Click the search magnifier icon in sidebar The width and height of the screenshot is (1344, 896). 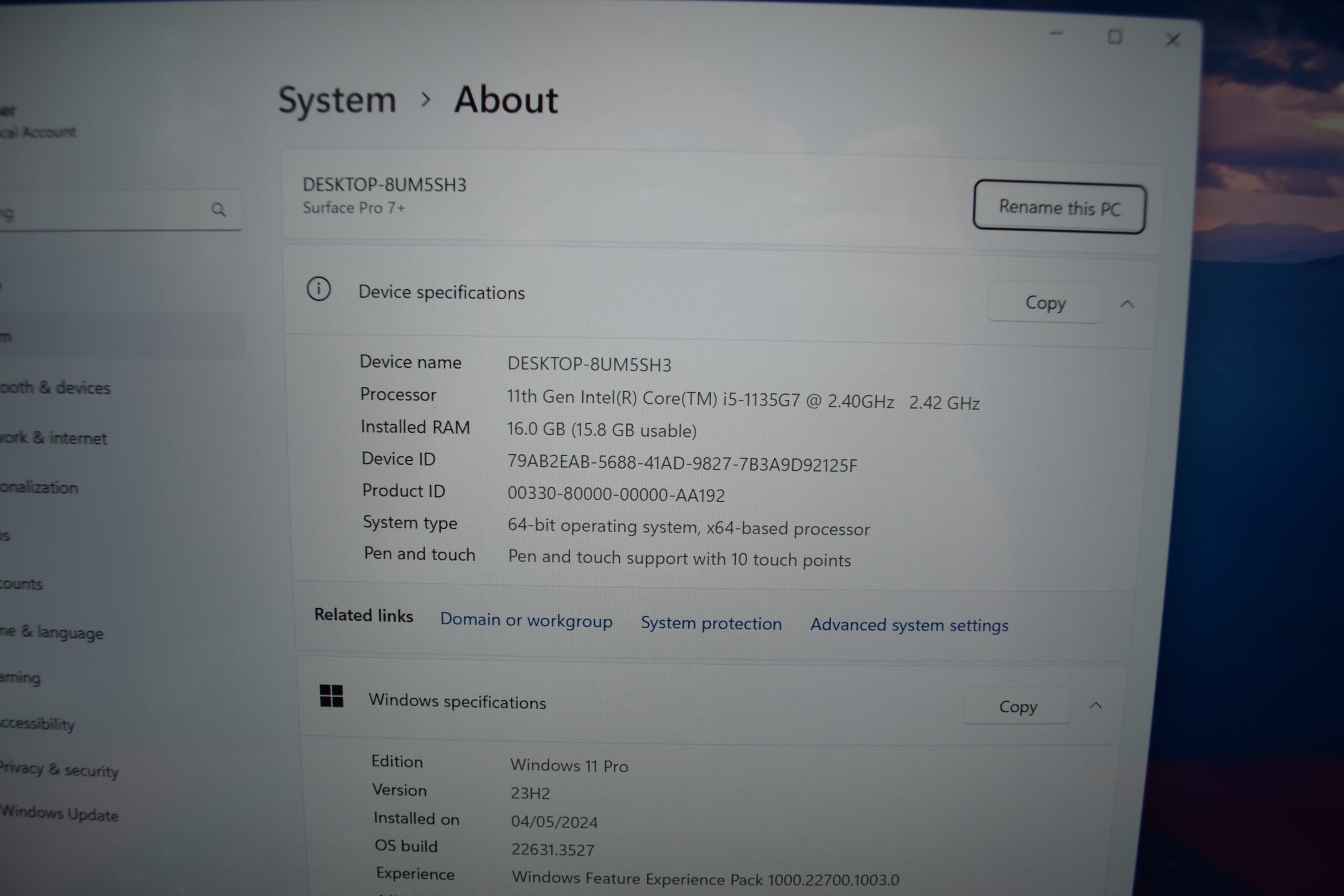(218, 210)
